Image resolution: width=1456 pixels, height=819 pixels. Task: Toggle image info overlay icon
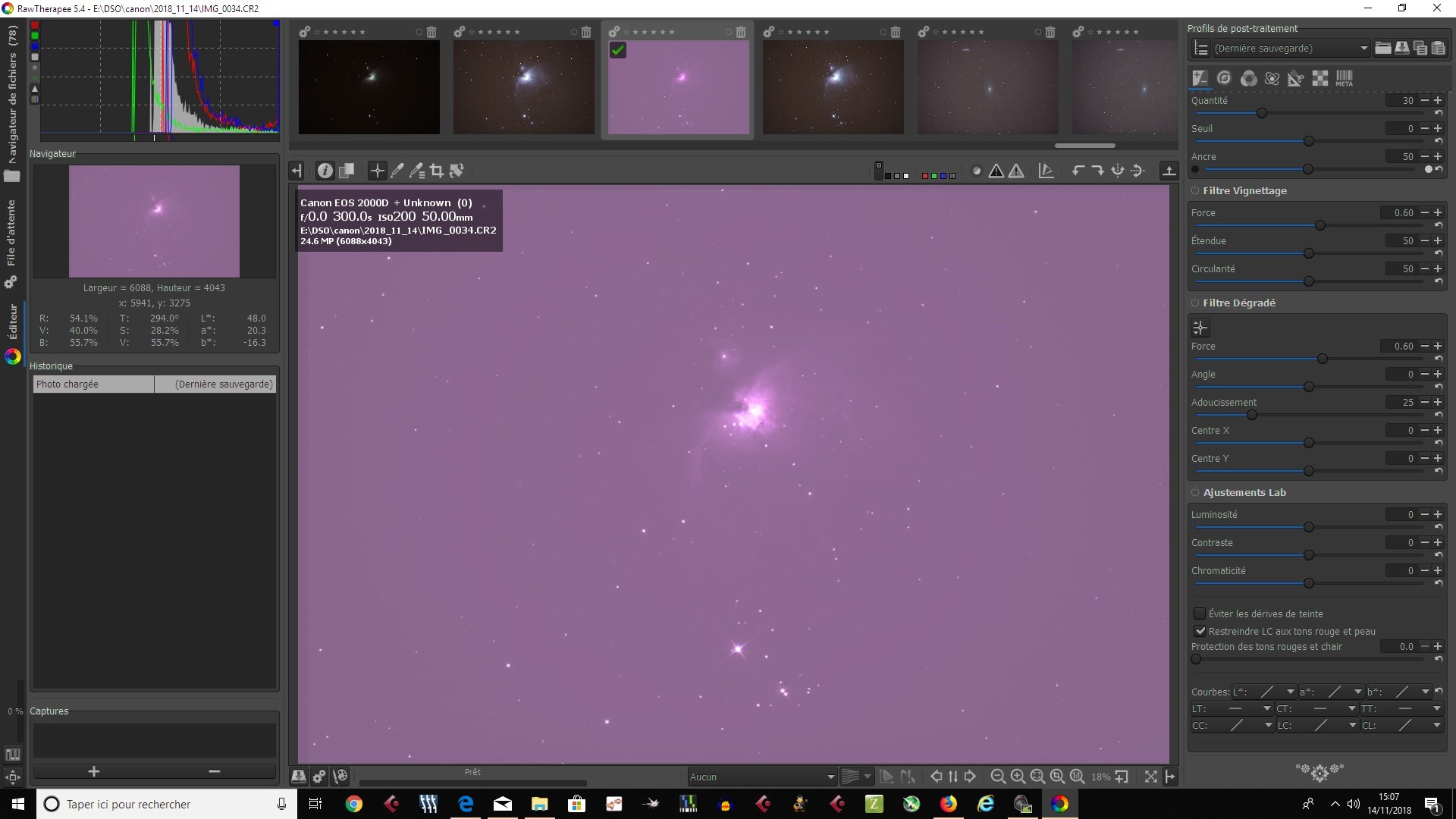pos(325,171)
